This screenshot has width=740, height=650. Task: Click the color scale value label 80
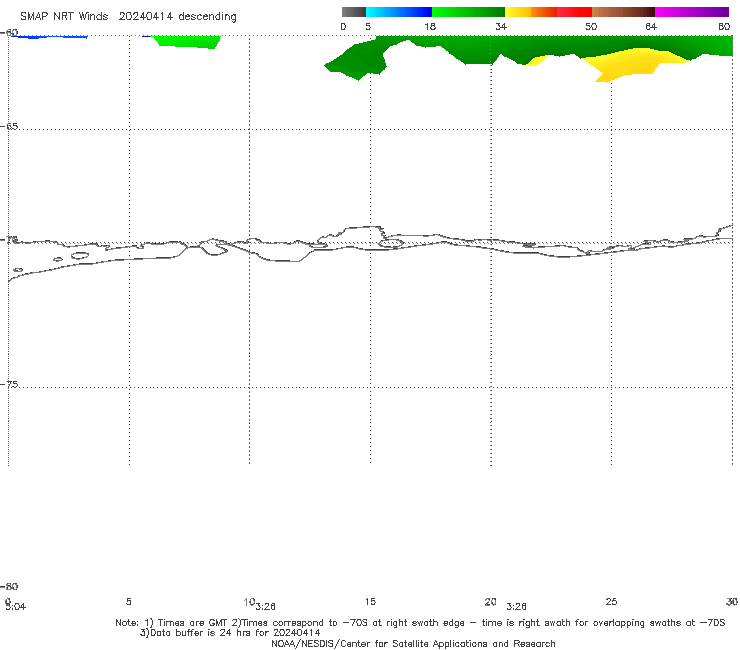724,26
